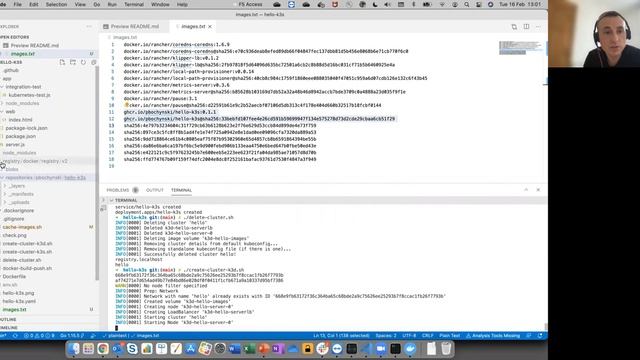640x360 pixels.
Task: Open Dockerfile in explorer
Action: [14, 276]
